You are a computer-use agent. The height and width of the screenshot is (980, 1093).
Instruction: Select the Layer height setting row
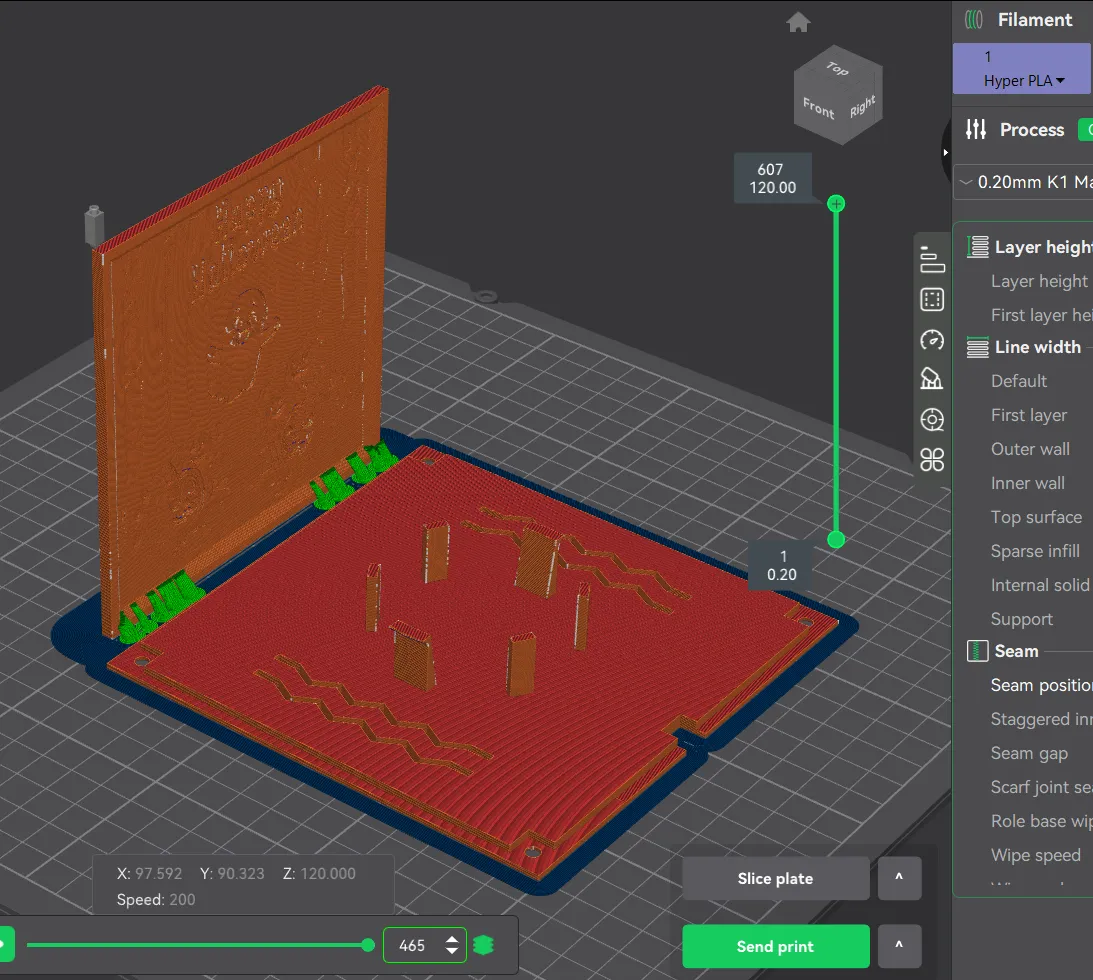coord(1039,281)
